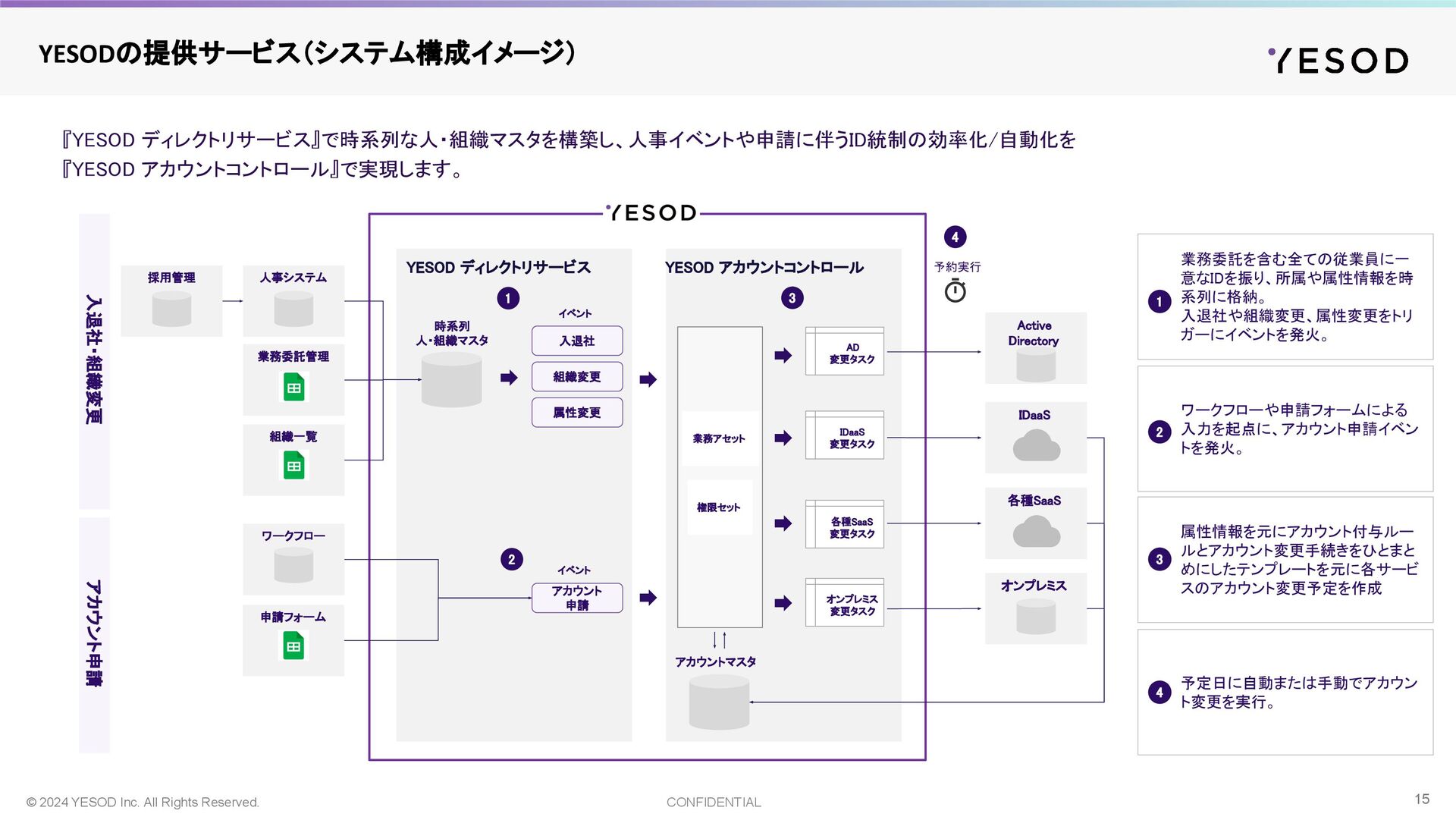The image size is (1456, 820).
Task: Click the up-down arrows above アカウントマスタ
Action: (720, 639)
